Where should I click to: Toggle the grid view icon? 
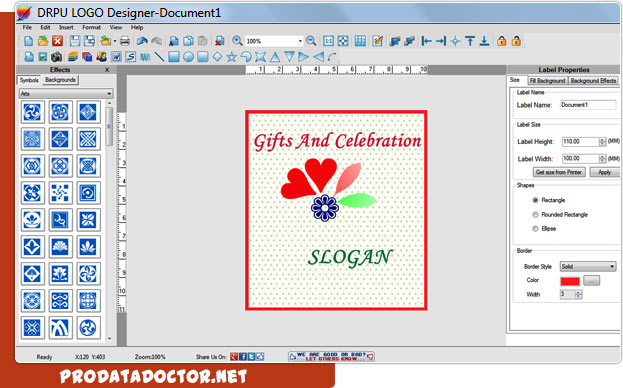[x=360, y=41]
